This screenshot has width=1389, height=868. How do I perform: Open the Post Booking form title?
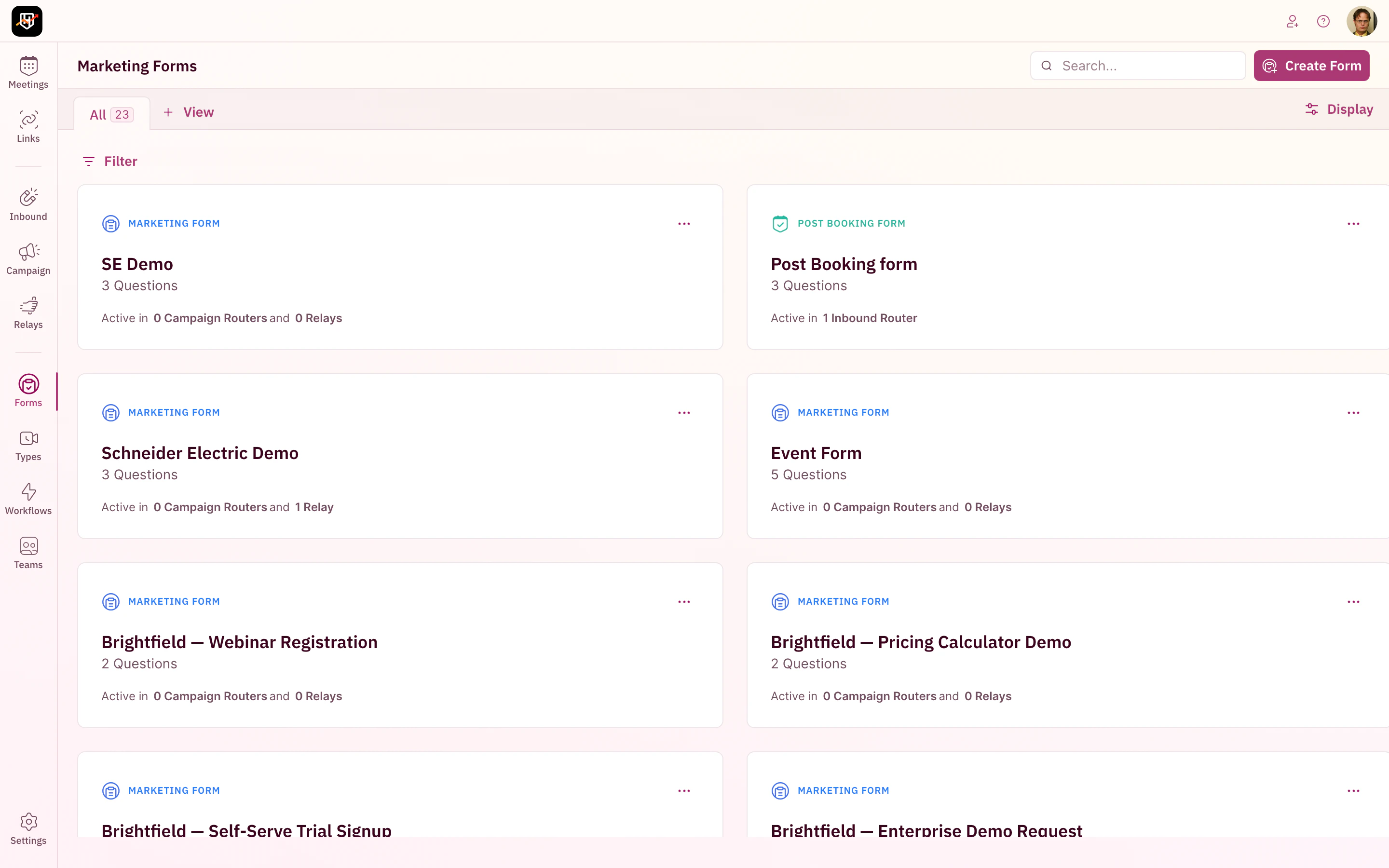(844, 264)
